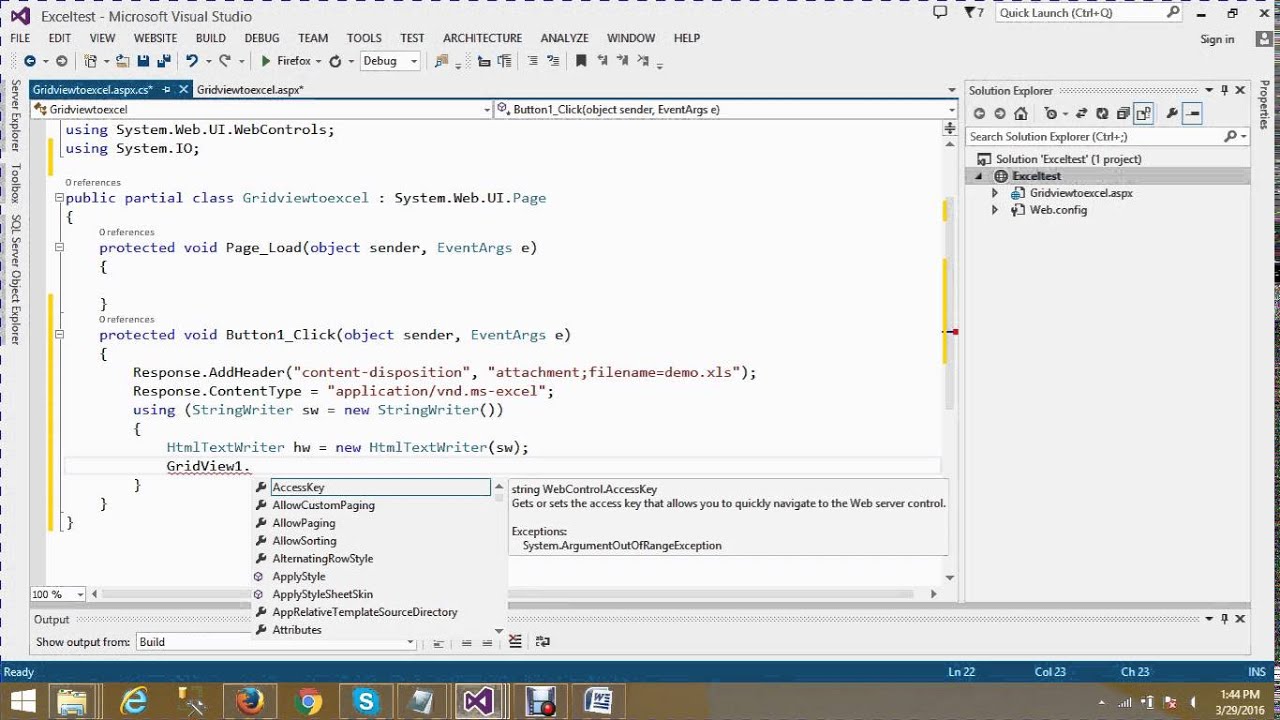Open the FILE menu

click(x=20, y=38)
